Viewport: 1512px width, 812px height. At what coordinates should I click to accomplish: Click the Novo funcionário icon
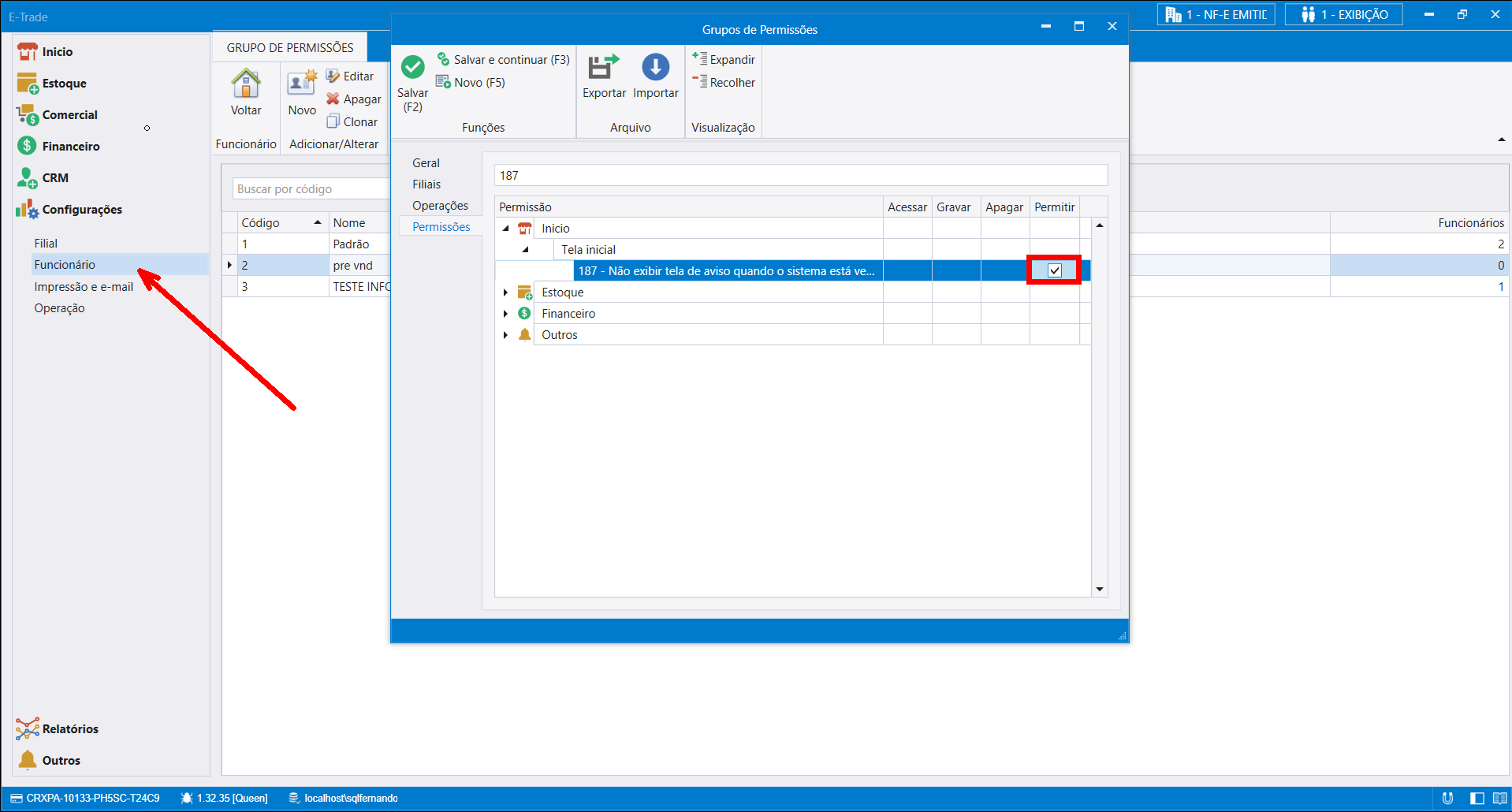click(302, 84)
